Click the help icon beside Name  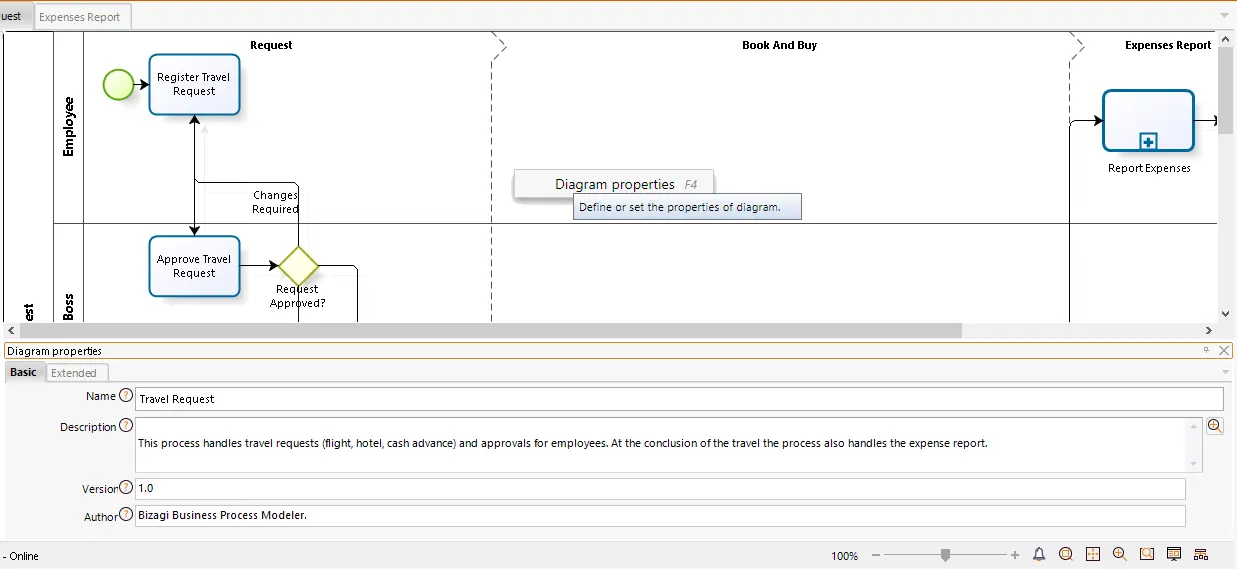pos(126,395)
